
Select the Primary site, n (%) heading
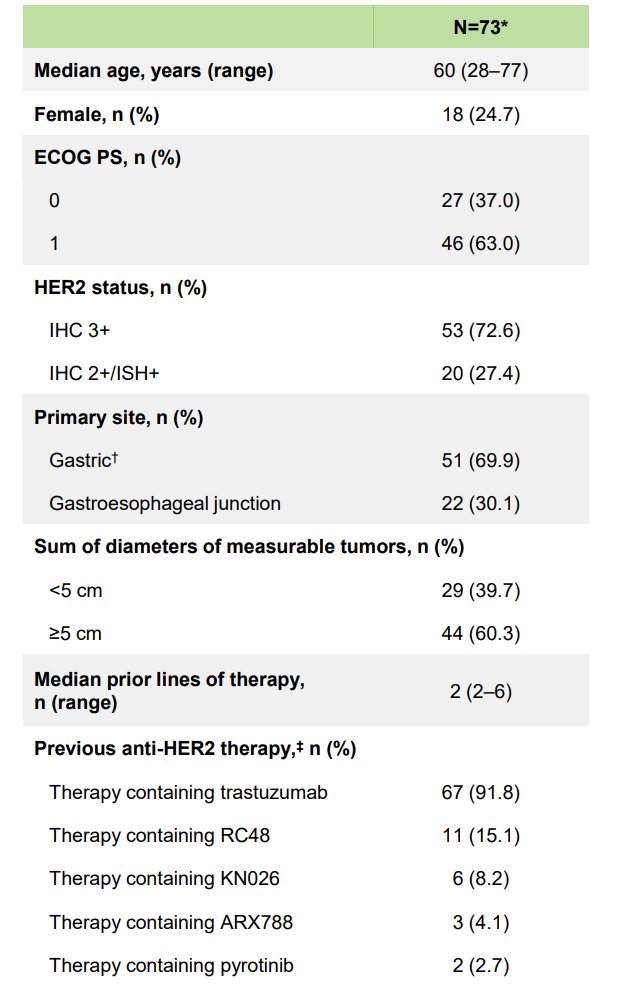118,417
